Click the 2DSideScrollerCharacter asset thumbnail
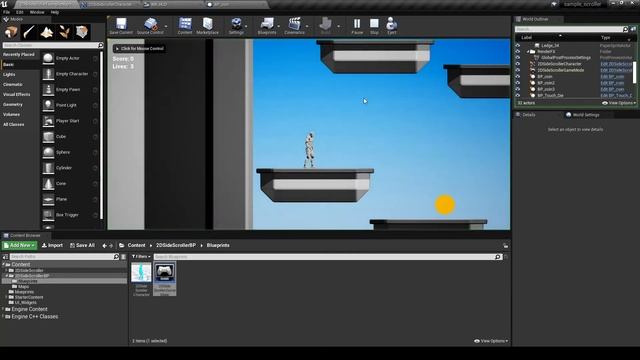The image size is (640, 360). [x=141, y=272]
